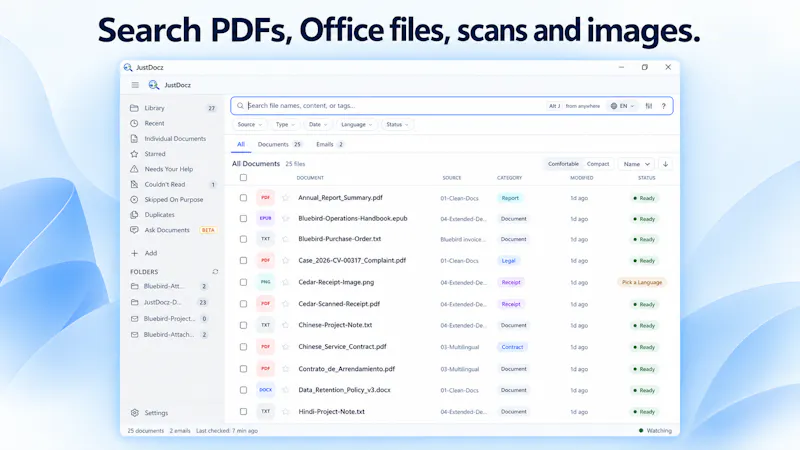Click the JustDocz logo in header
This screenshot has width=800, height=450.
point(154,85)
